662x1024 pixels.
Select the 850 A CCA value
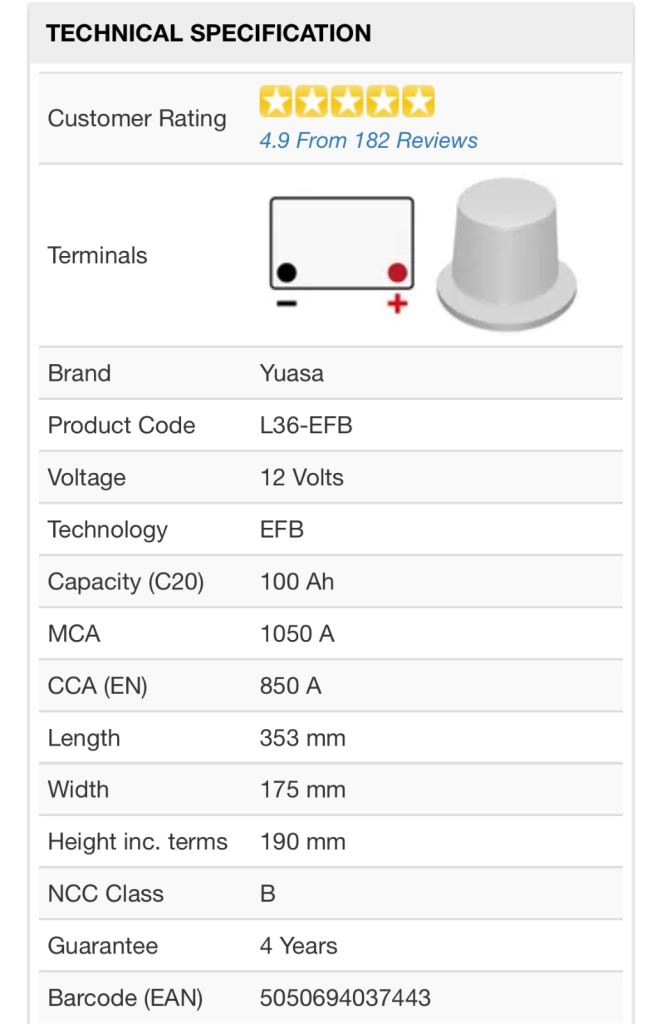tap(291, 686)
